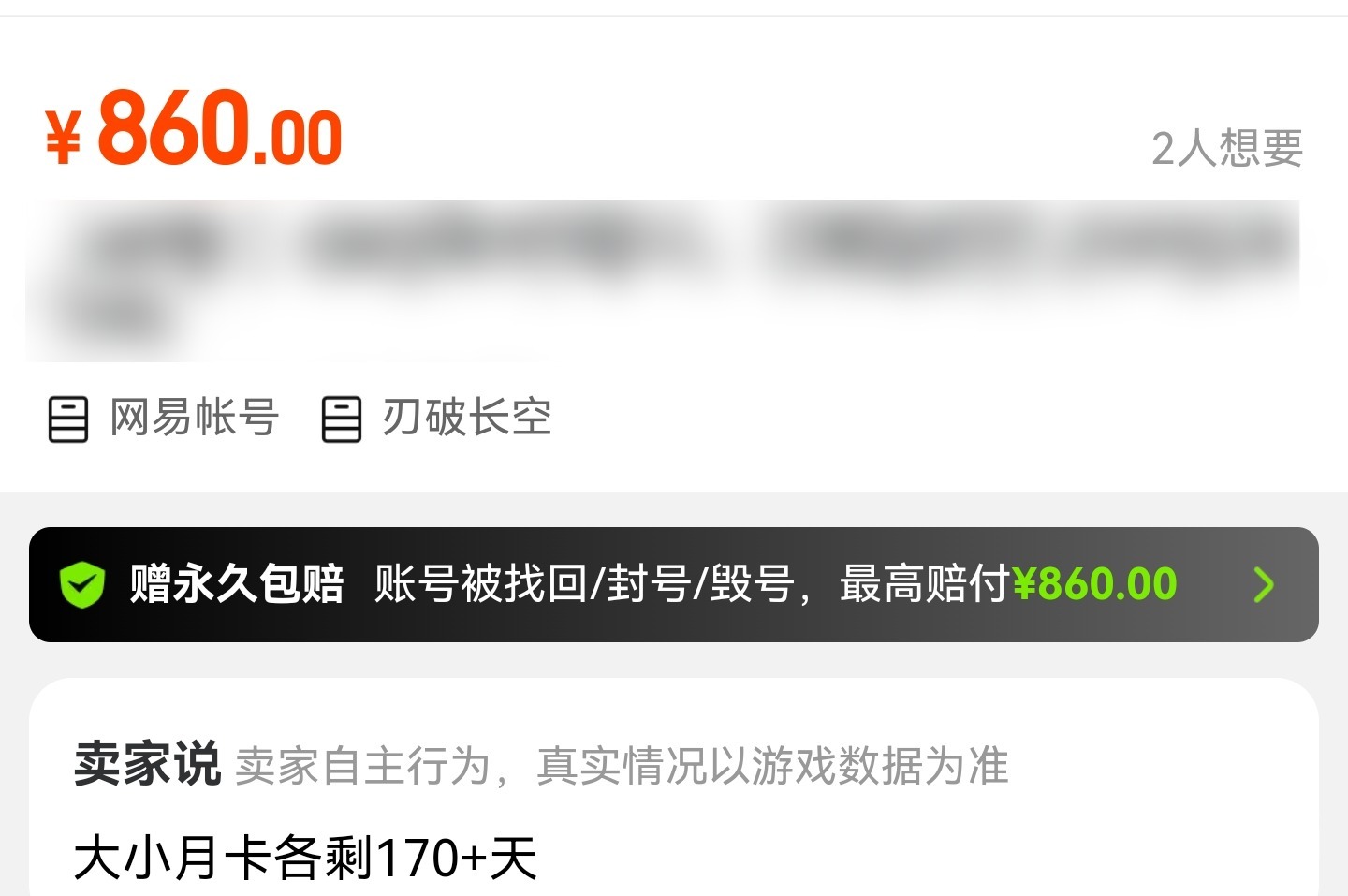The image size is (1348, 896).
Task: Click the 2人想要 interest count
Action: click(x=1226, y=148)
